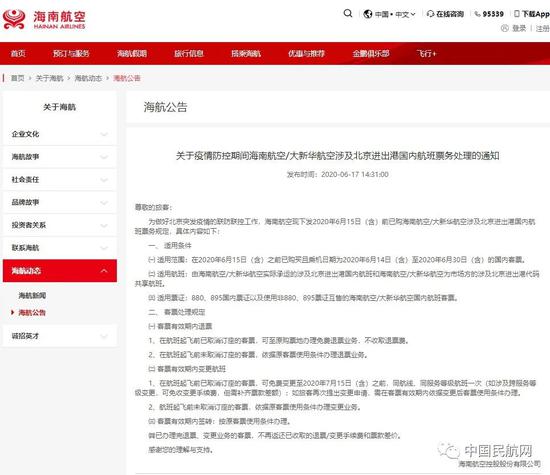
Task: Open 首页 in the red navigation bar
Action: pyautogui.click(x=18, y=53)
